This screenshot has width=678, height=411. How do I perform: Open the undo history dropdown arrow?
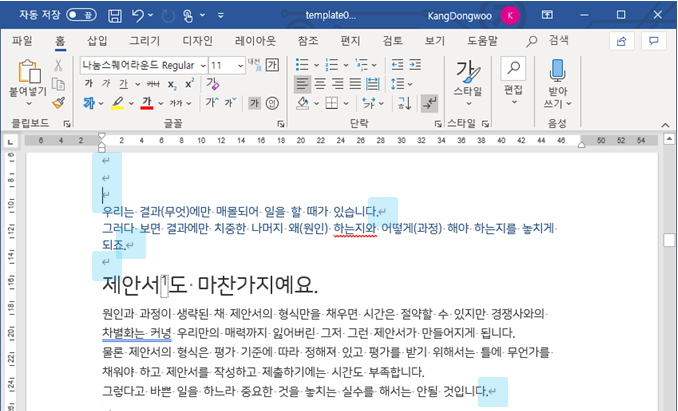pyautogui.click(x=150, y=15)
